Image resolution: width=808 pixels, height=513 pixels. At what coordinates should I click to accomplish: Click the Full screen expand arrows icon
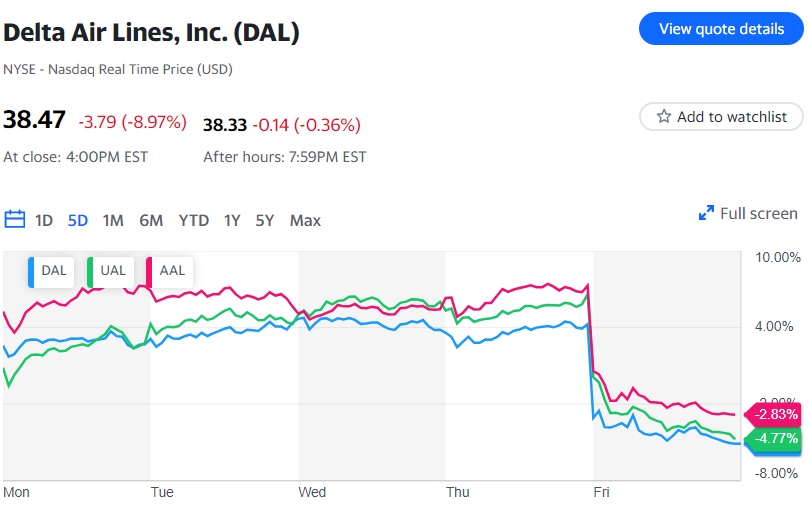tap(707, 213)
